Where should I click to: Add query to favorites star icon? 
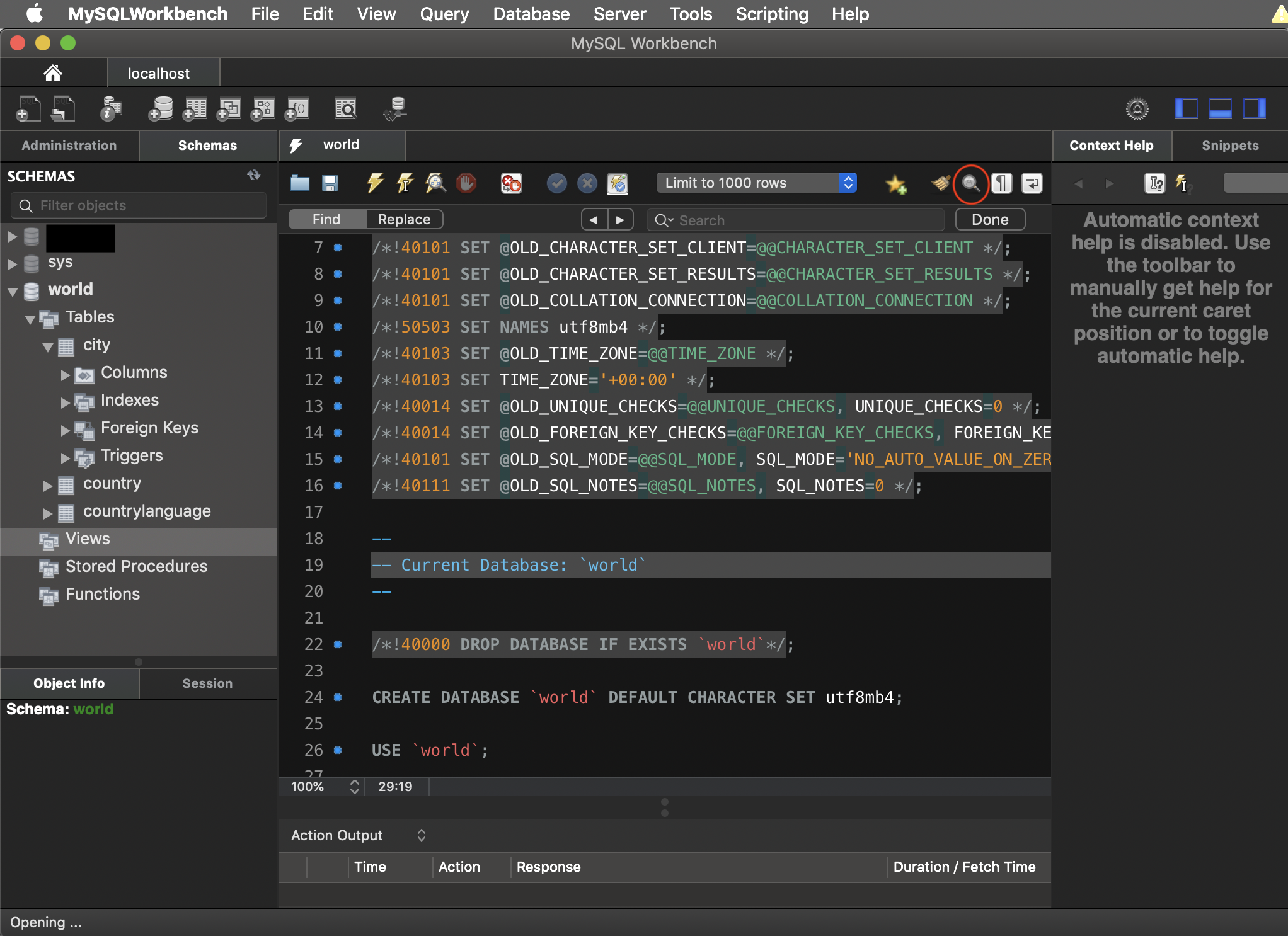[895, 185]
